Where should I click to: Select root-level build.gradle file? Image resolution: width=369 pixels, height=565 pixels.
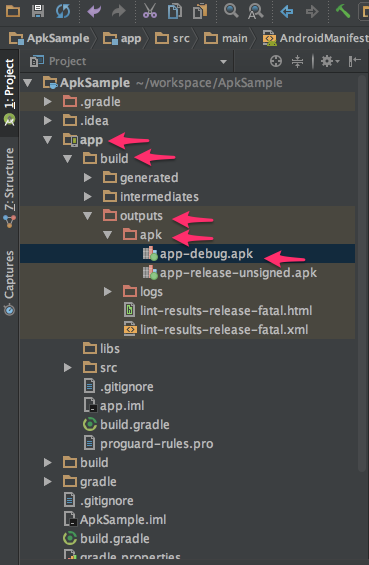(187, 539)
